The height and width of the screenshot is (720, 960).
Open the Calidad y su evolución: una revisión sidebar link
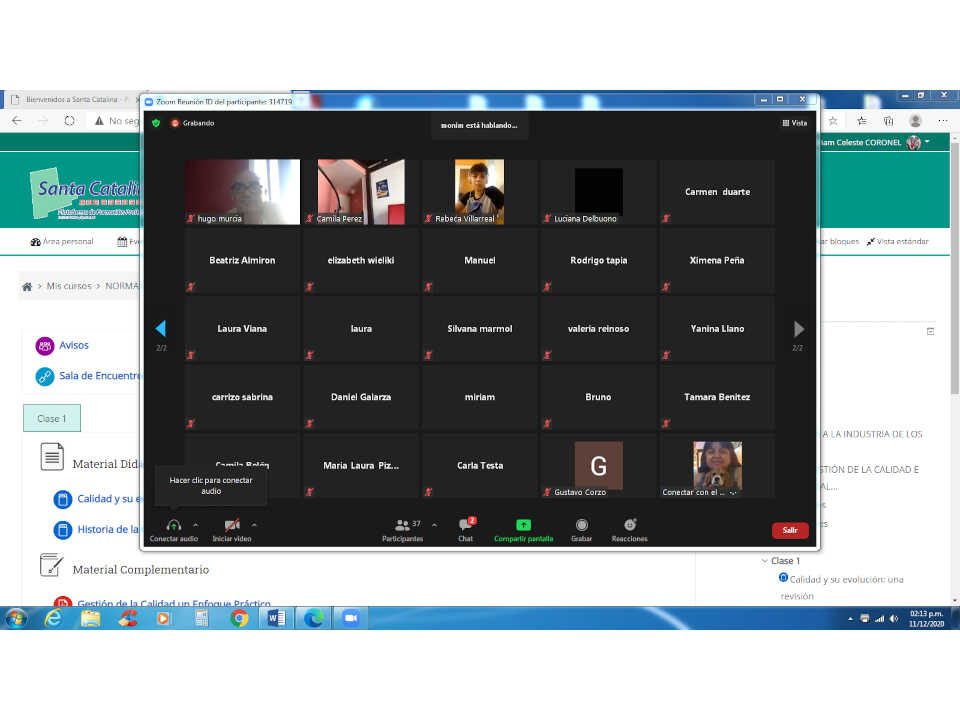pyautogui.click(x=846, y=588)
